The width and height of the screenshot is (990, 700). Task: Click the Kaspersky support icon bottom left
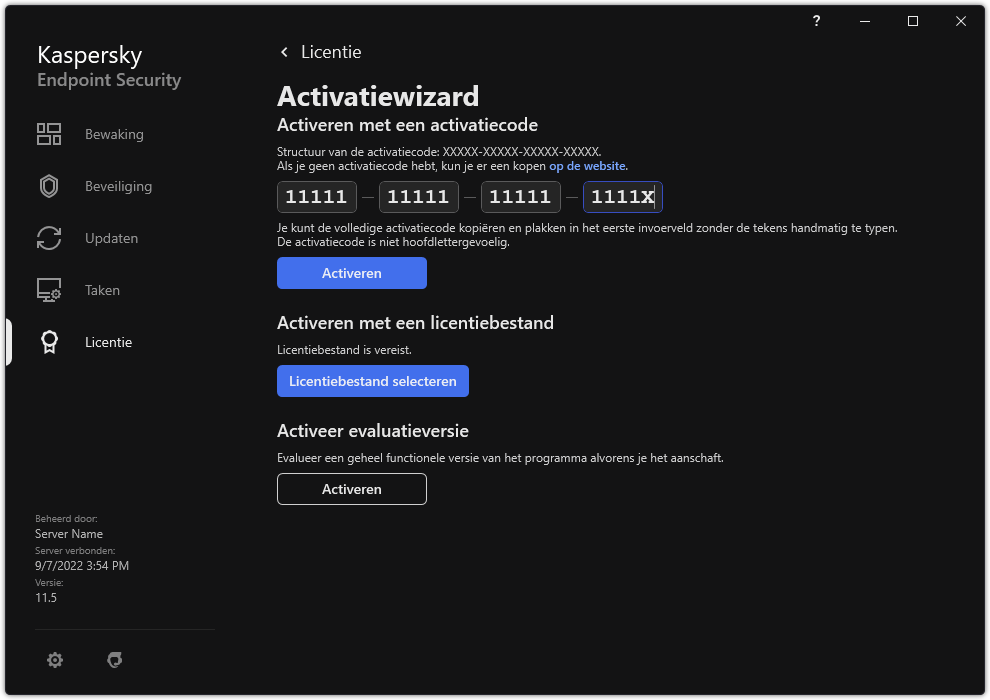(x=115, y=660)
